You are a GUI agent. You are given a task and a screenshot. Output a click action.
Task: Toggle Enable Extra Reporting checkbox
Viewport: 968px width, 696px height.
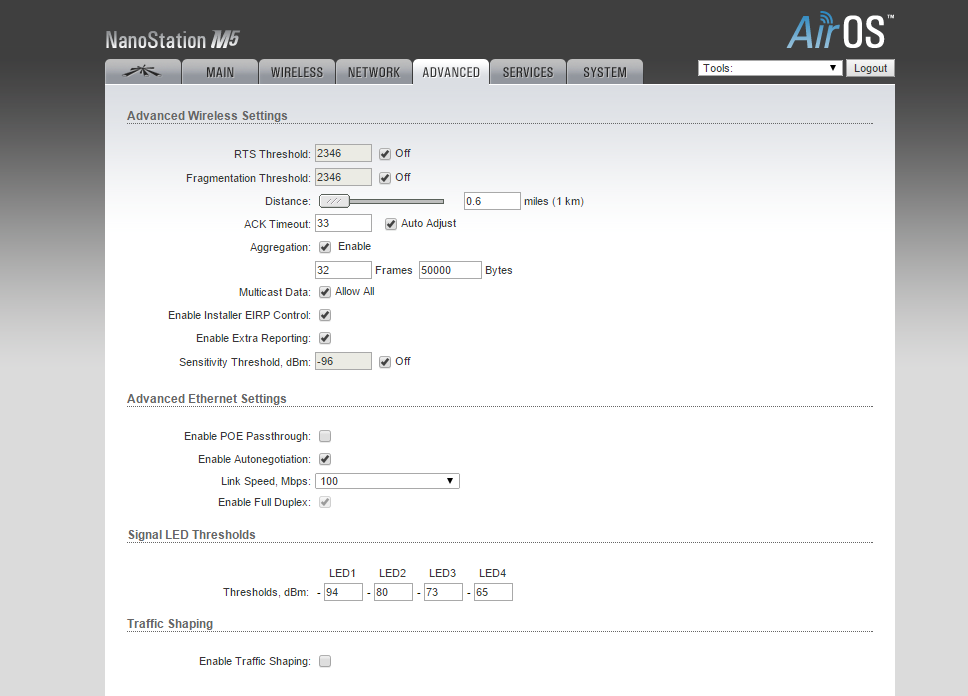point(325,338)
